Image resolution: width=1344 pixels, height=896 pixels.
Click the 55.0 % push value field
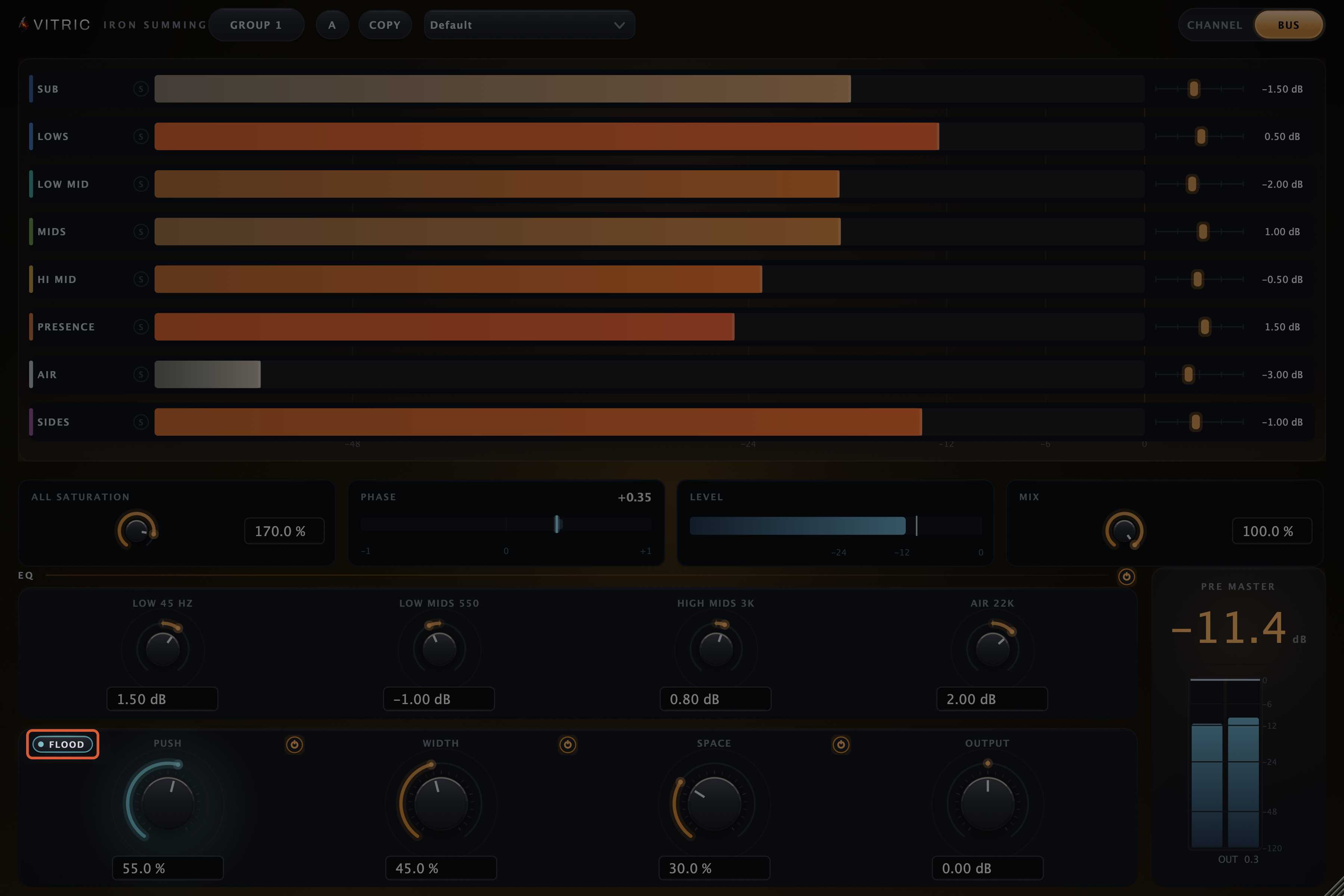click(168, 869)
